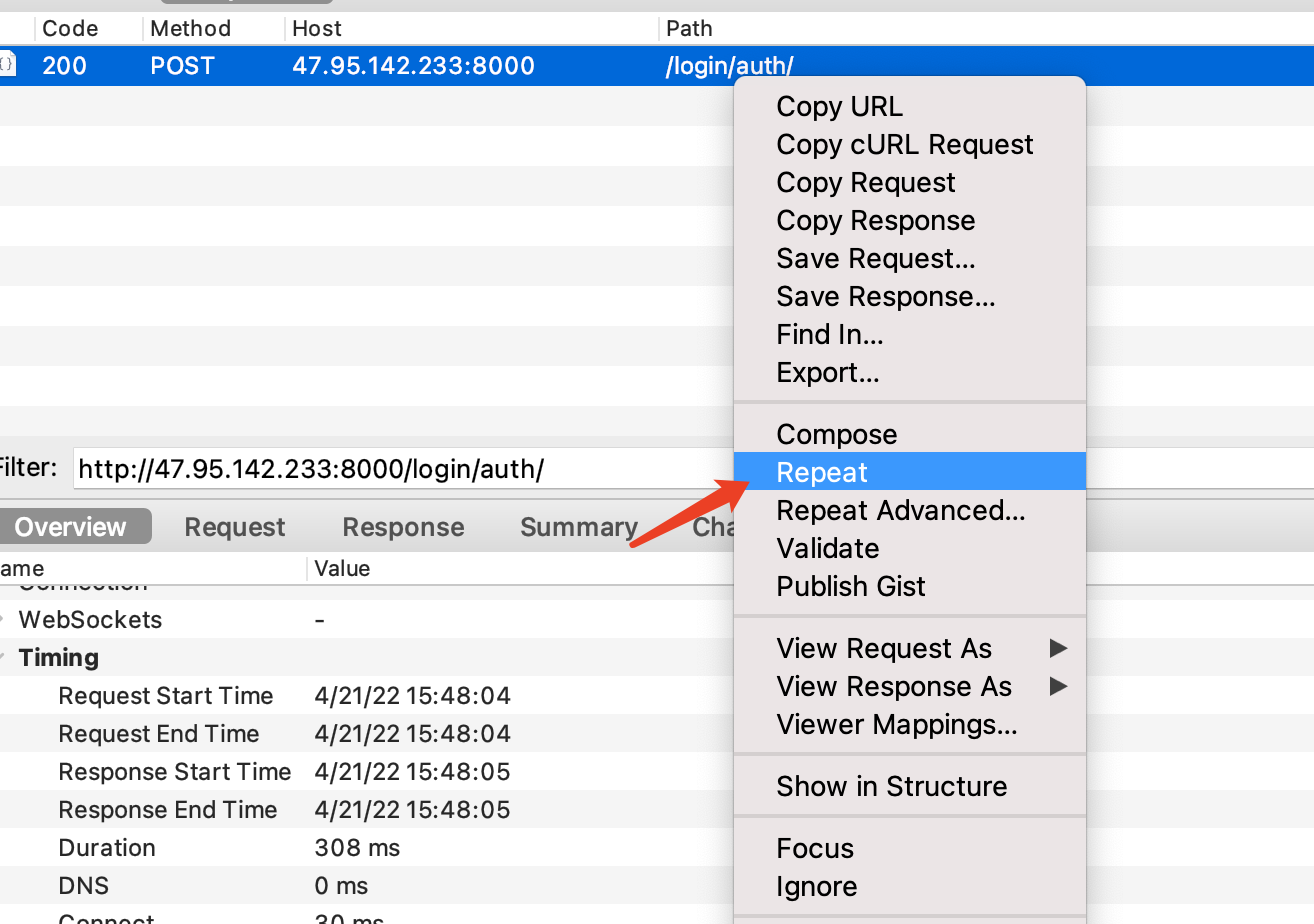This screenshot has width=1314, height=924.
Task: Choose Ignore in the context menu
Action: point(816,887)
